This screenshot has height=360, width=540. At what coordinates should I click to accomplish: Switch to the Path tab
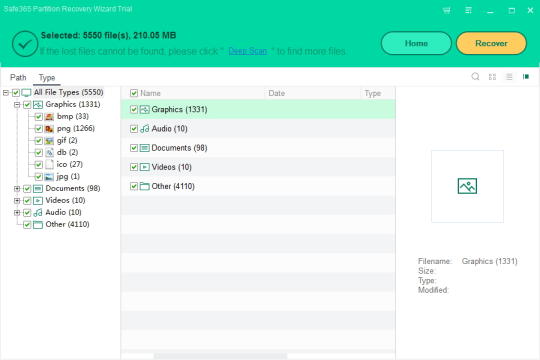(18, 77)
